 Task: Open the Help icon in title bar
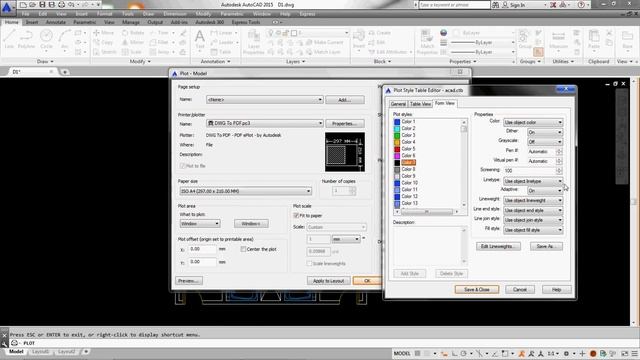point(581,5)
